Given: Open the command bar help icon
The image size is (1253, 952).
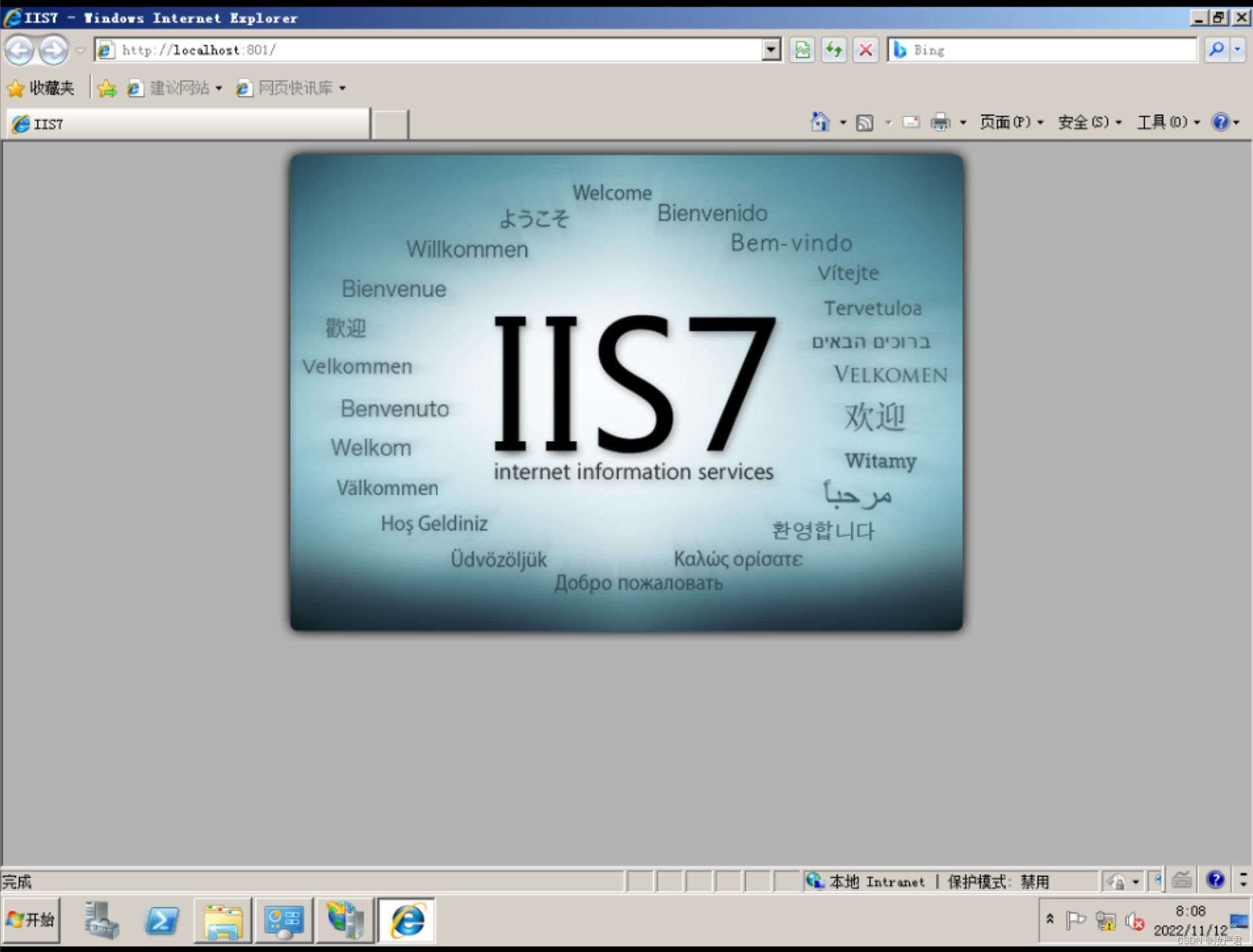Looking at the screenshot, I should coord(1220,122).
